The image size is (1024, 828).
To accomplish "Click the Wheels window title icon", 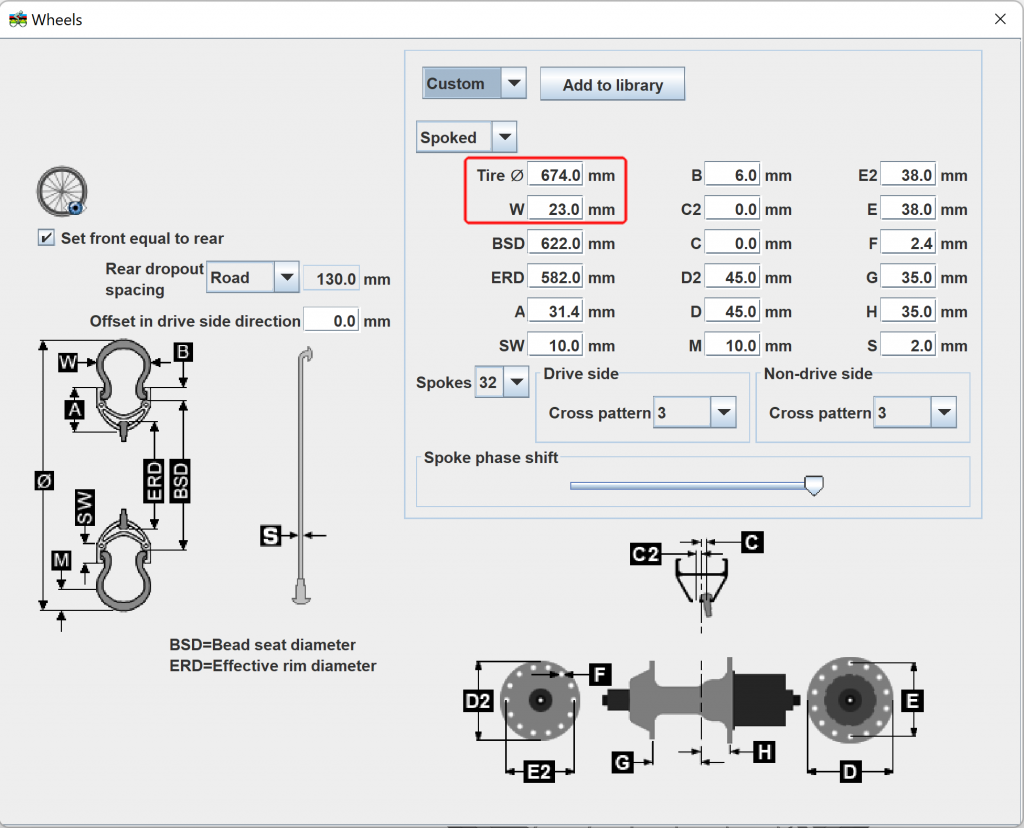I will (x=18, y=20).
